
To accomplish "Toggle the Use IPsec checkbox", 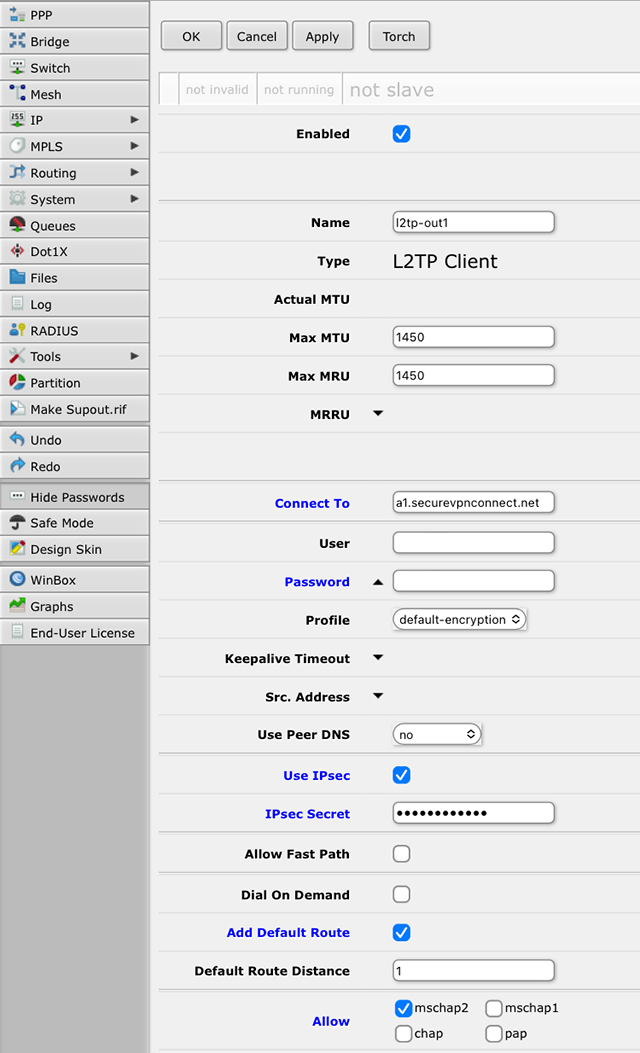I will click(402, 775).
